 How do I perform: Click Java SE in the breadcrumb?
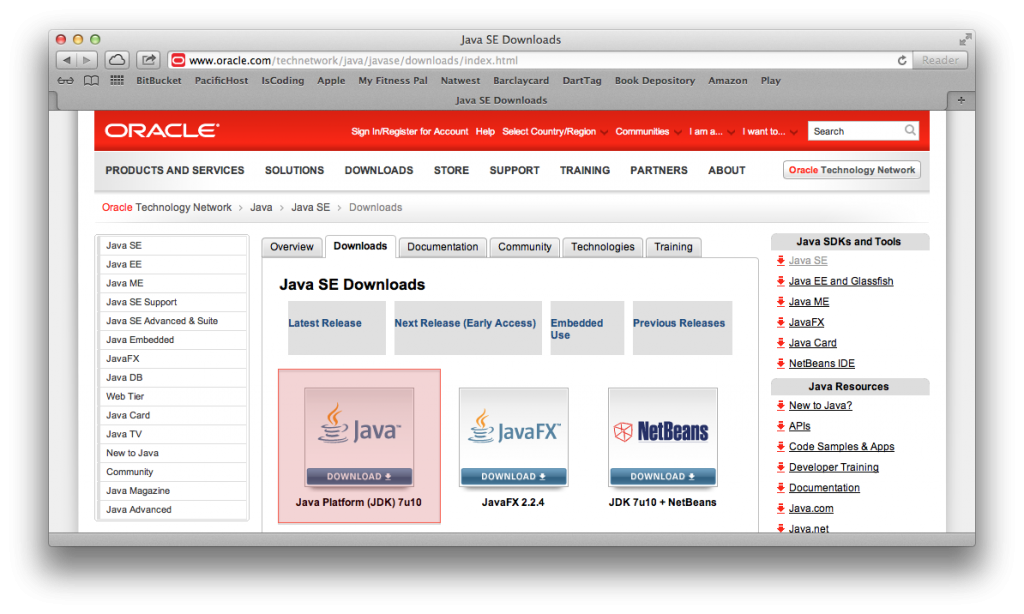pos(310,207)
